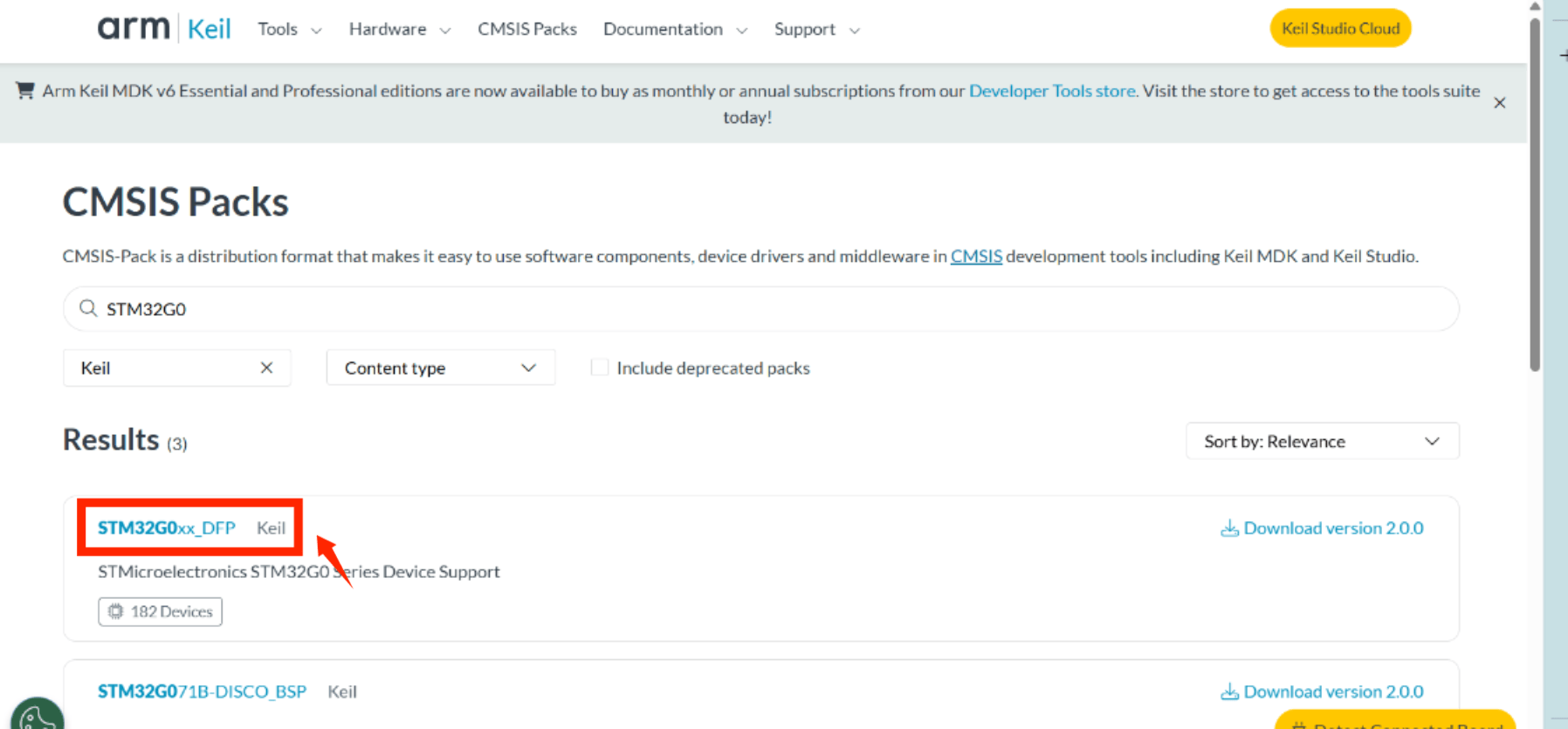Click the Results (3) heading
Screen dimensions: 1568x729
[125, 440]
